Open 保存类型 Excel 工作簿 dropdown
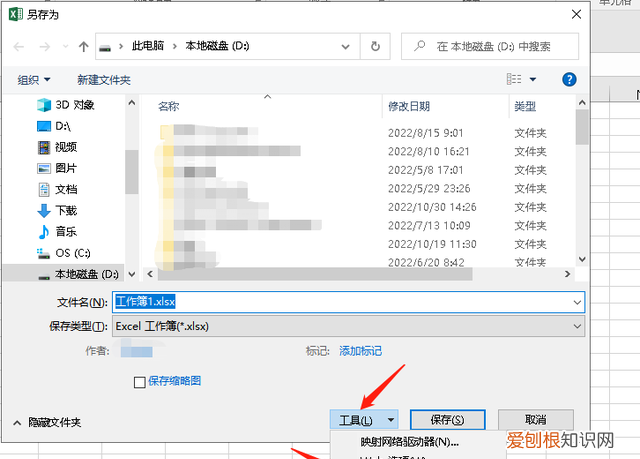The width and height of the screenshot is (640, 459). point(348,326)
